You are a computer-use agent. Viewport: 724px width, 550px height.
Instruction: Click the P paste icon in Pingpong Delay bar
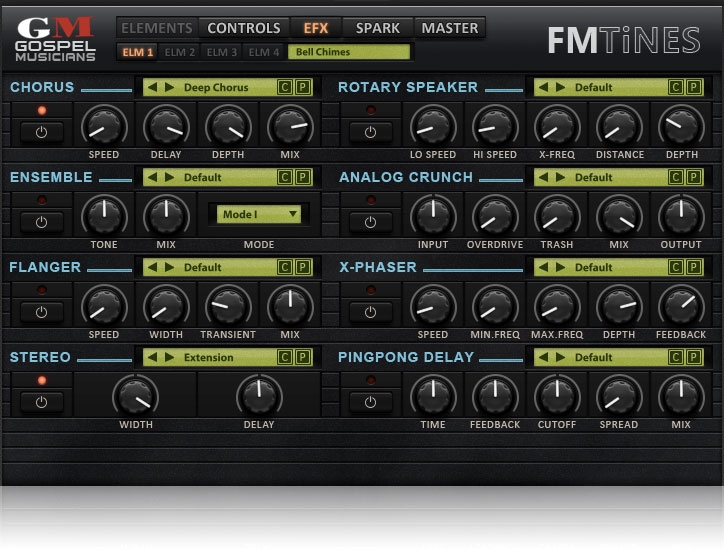pos(694,357)
